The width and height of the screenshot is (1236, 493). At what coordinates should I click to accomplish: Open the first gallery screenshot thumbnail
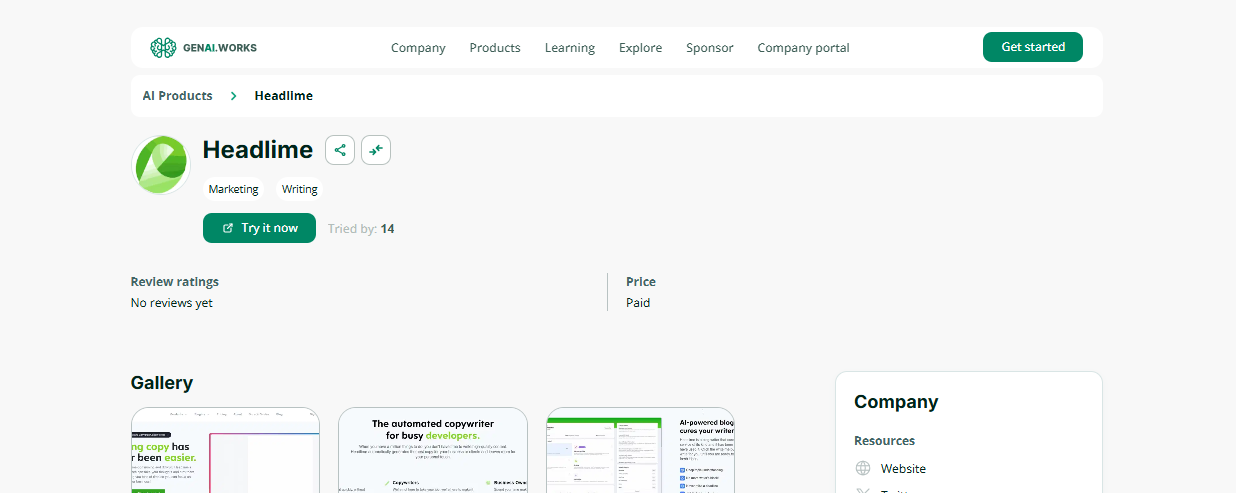tap(225, 450)
